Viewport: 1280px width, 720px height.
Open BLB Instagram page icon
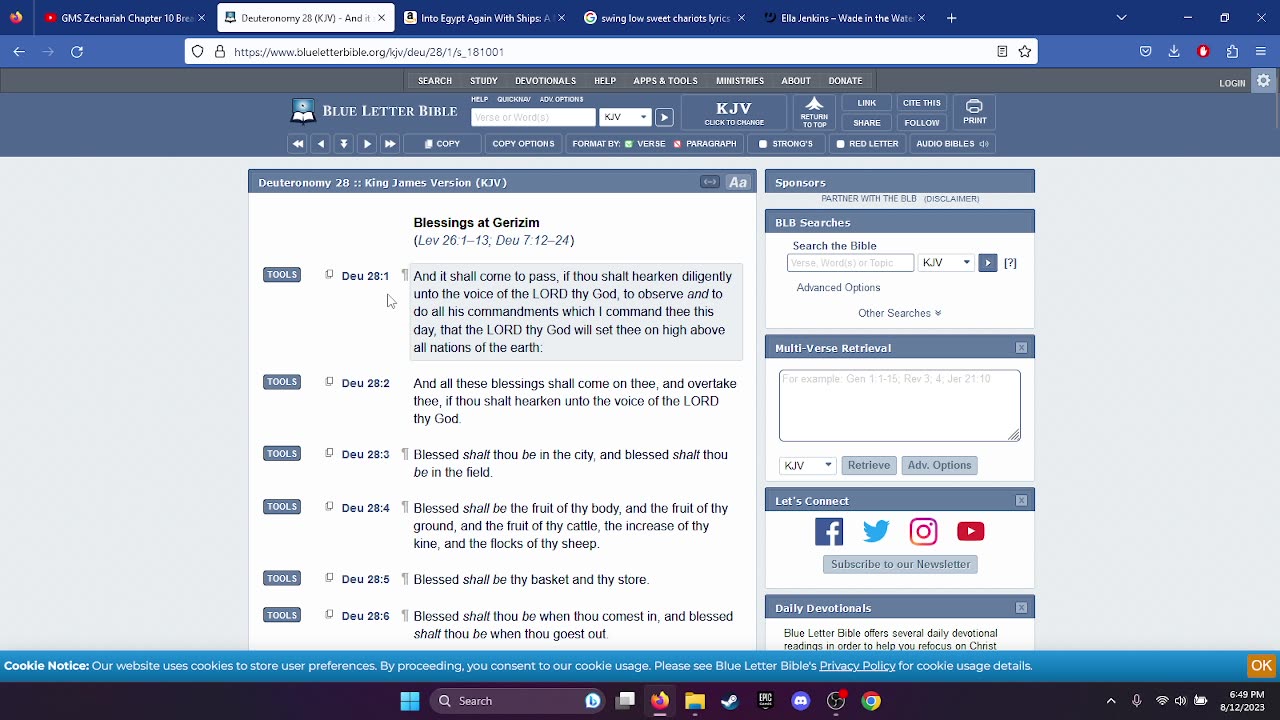click(x=923, y=531)
